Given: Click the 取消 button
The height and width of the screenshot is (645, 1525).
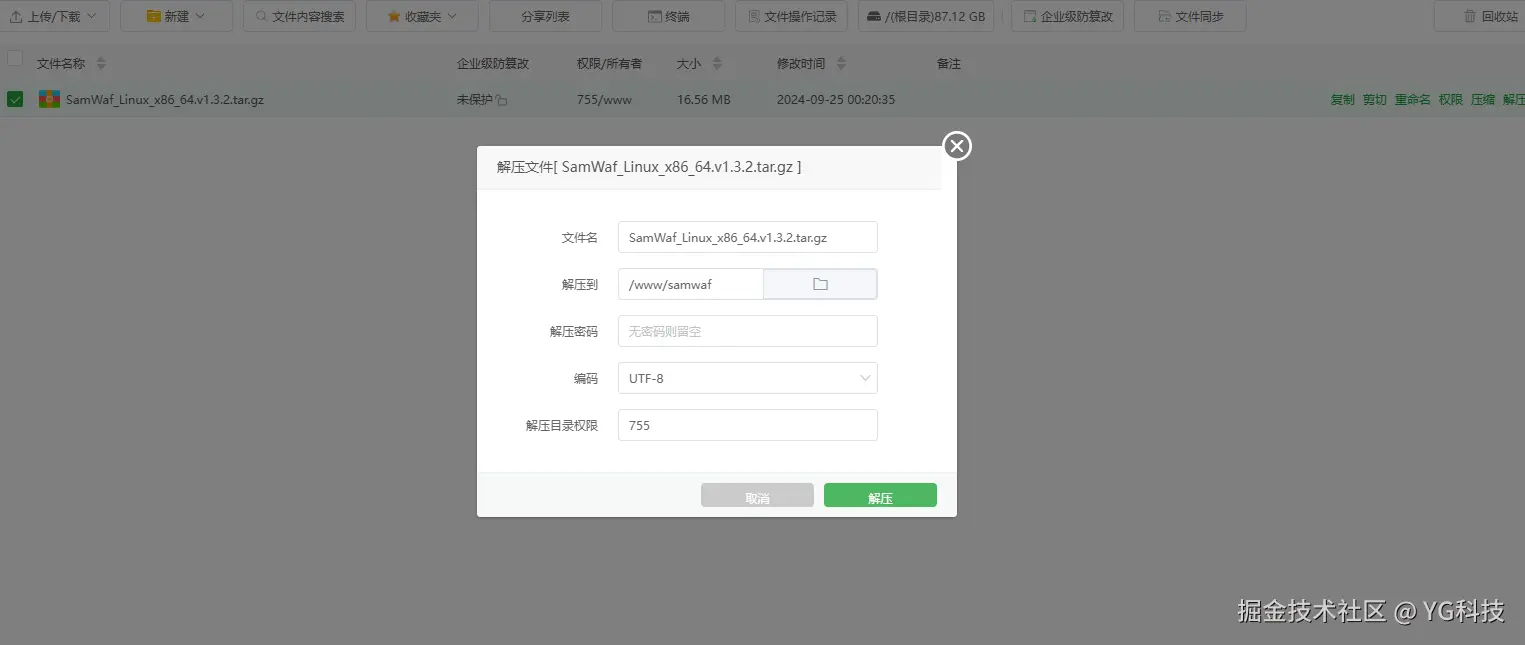Looking at the screenshot, I should click(757, 496).
